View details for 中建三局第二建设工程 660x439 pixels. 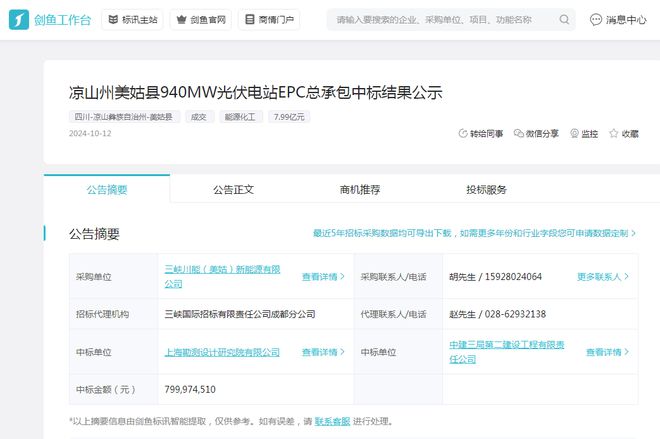click(607, 352)
